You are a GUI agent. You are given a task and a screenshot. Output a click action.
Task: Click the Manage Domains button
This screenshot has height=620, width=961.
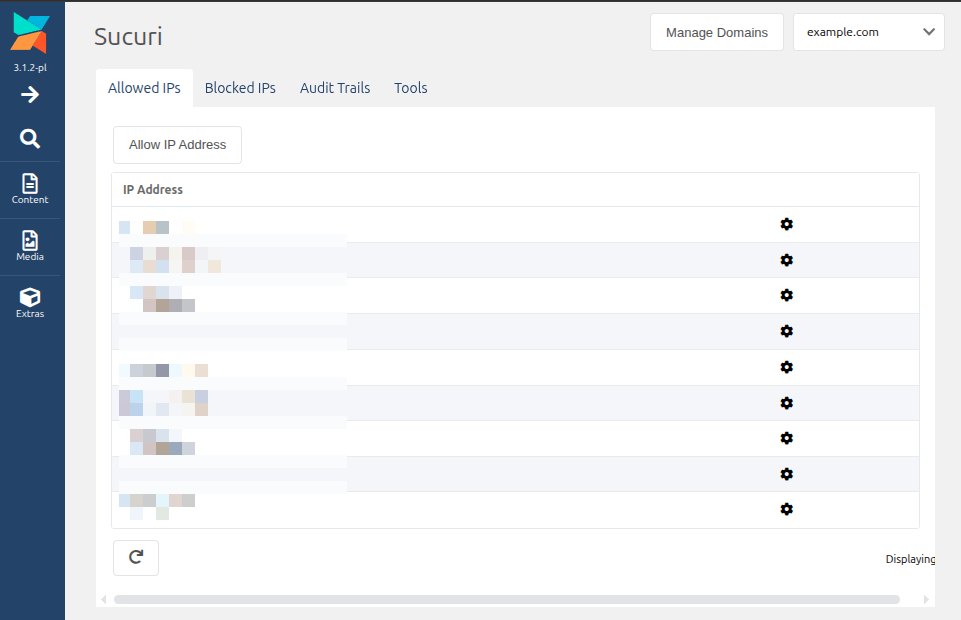716,32
